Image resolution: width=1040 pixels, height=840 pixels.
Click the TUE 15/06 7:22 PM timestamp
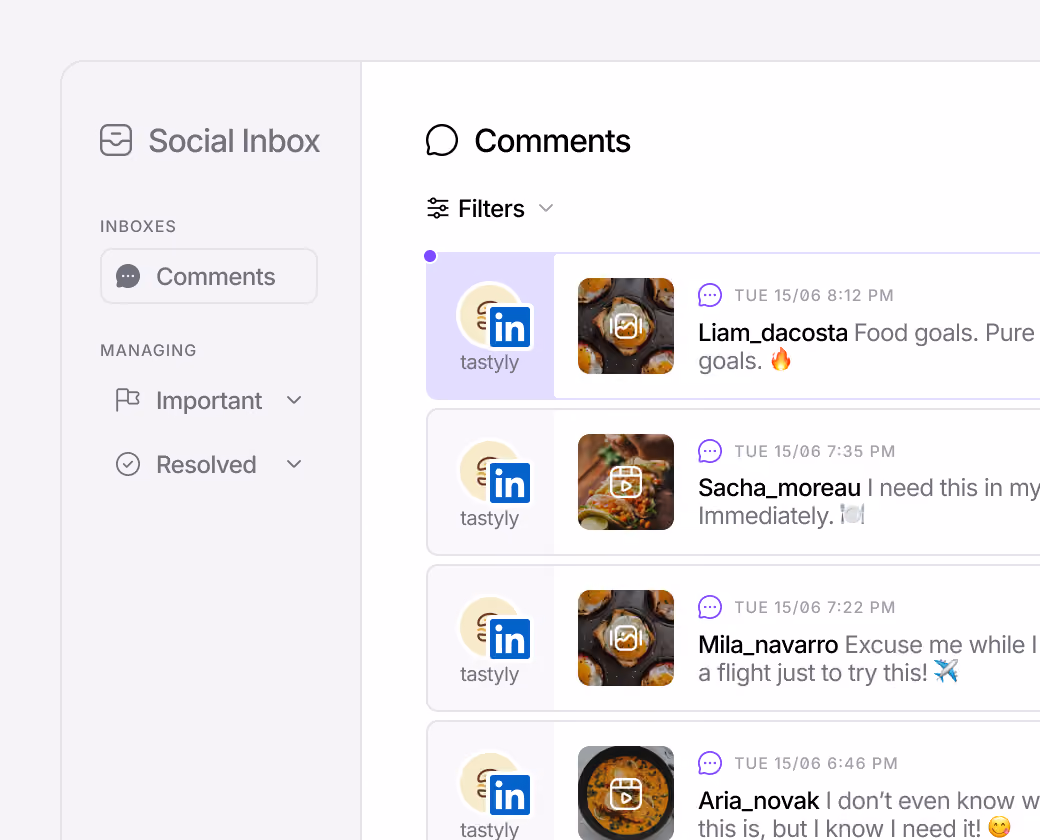click(814, 607)
